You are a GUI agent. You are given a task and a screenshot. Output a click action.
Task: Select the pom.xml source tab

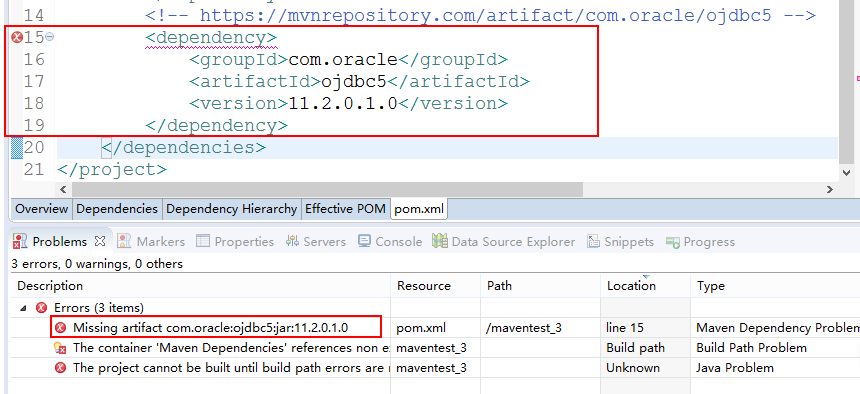tap(419, 209)
